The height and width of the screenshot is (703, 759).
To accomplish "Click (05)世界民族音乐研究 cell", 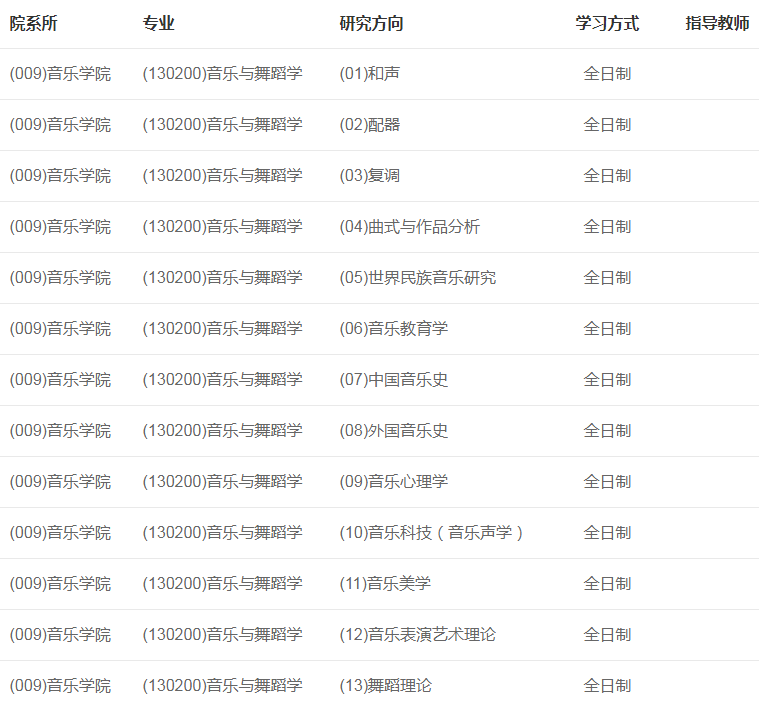I will click(418, 278).
